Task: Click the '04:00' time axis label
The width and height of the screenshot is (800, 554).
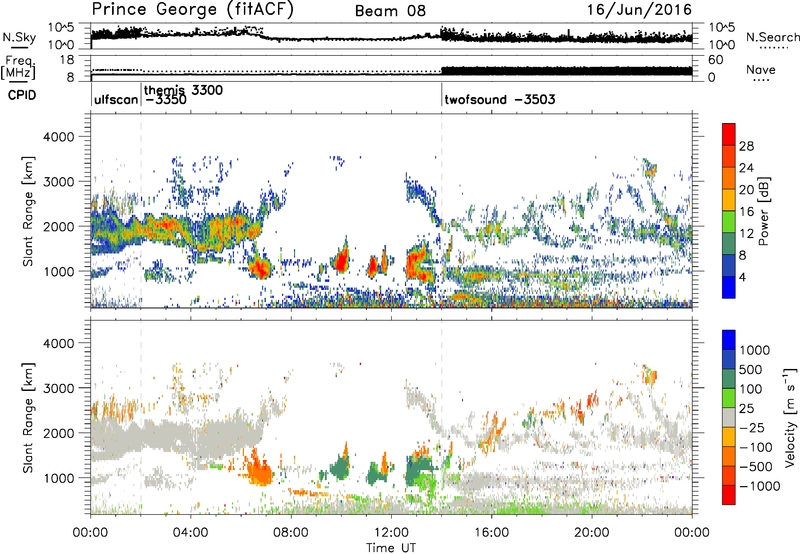Action: click(x=190, y=533)
